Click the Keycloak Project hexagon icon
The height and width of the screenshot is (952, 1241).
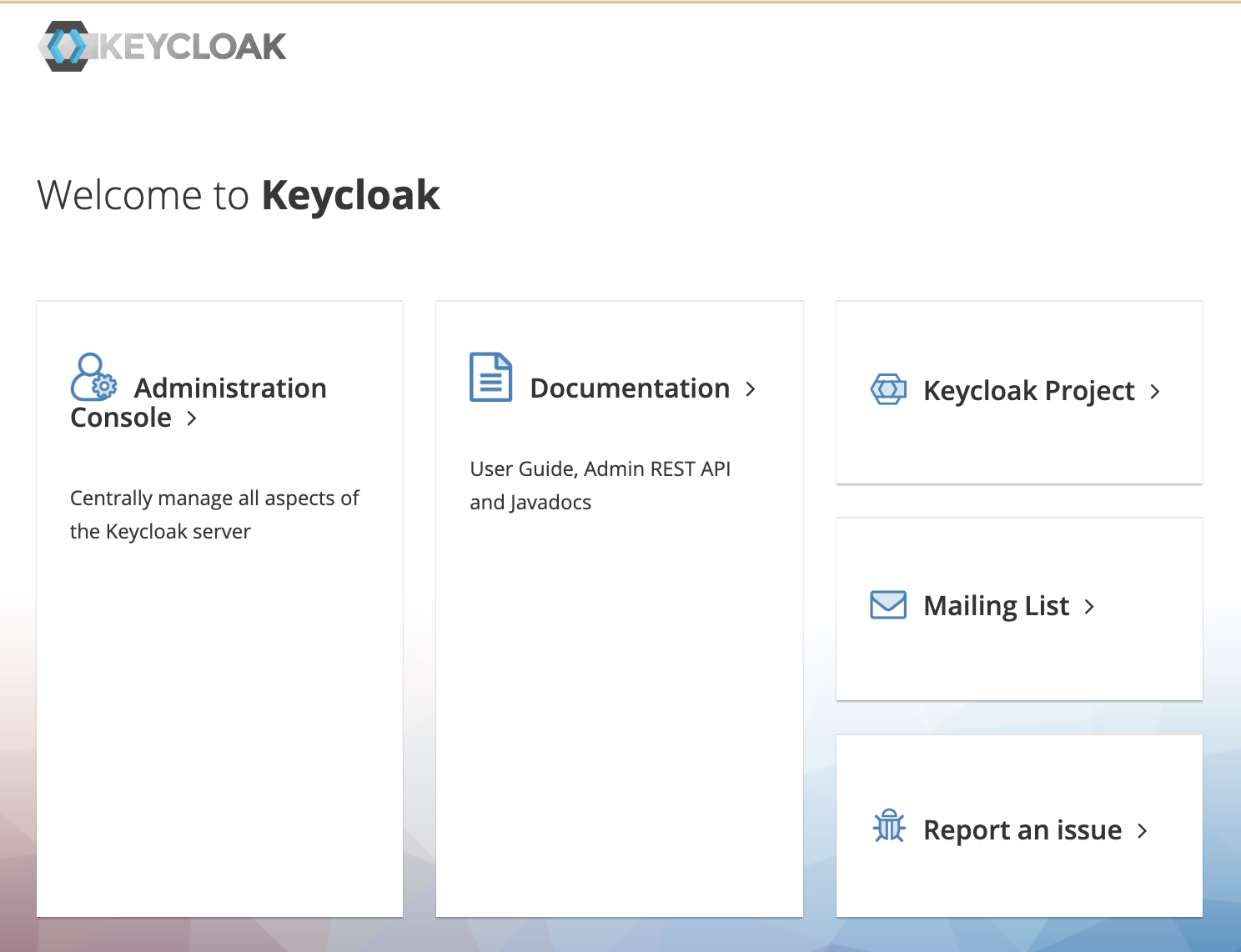coord(888,389)
